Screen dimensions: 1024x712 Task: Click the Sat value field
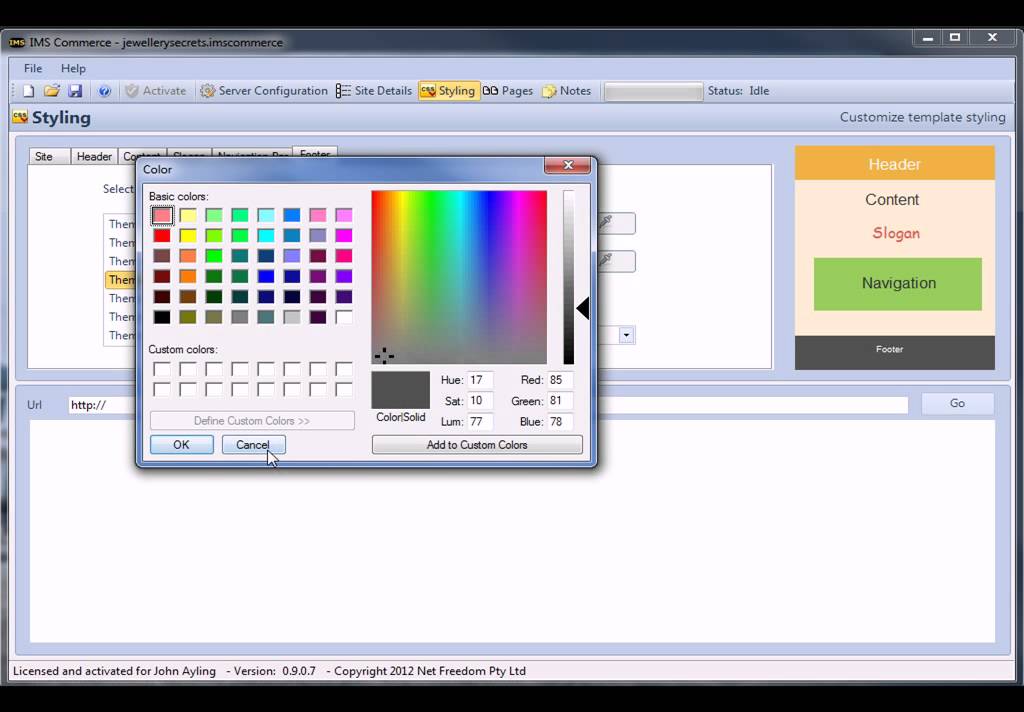pos(480,401)
